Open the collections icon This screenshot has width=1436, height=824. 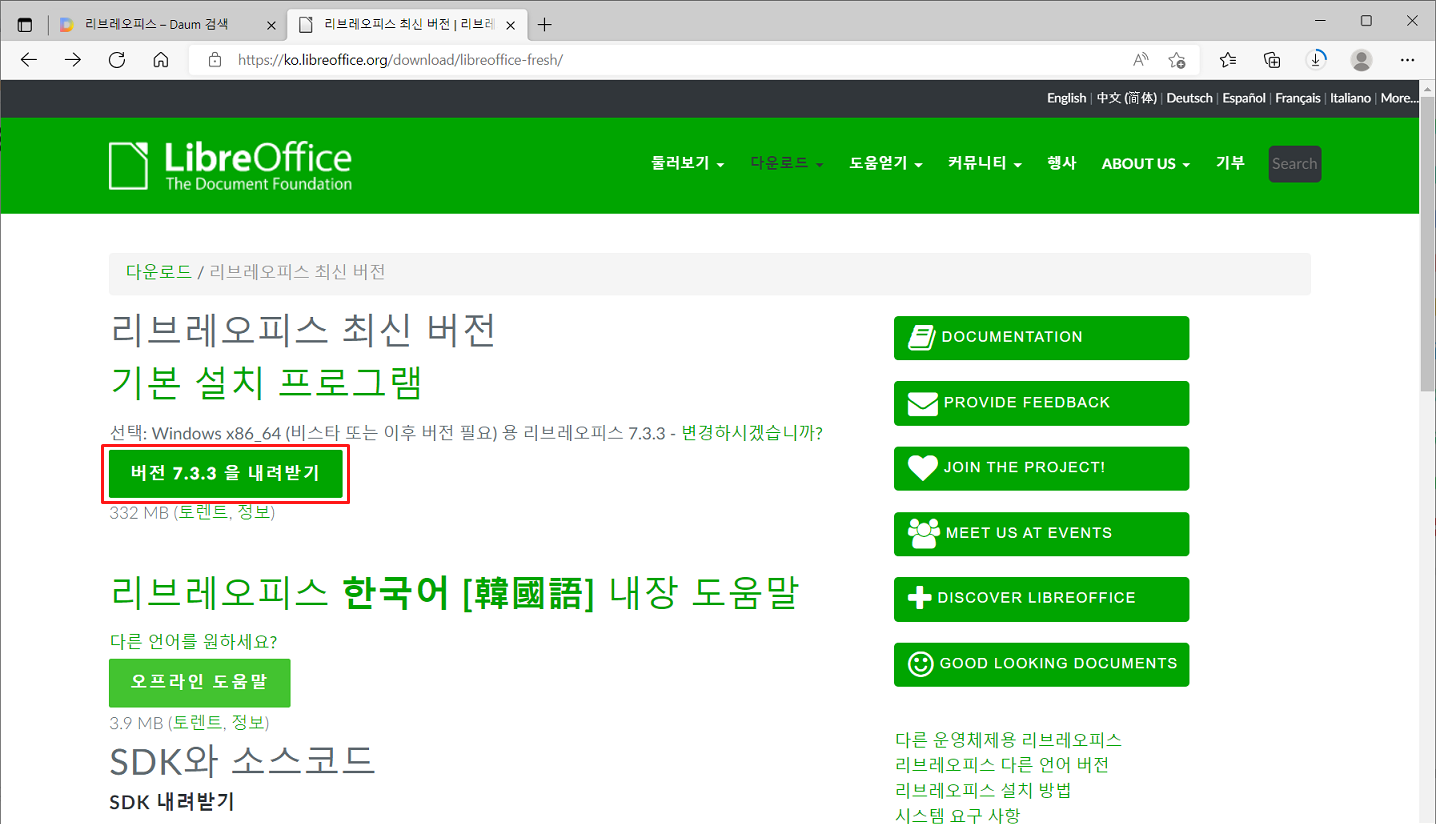(1272, 60)
